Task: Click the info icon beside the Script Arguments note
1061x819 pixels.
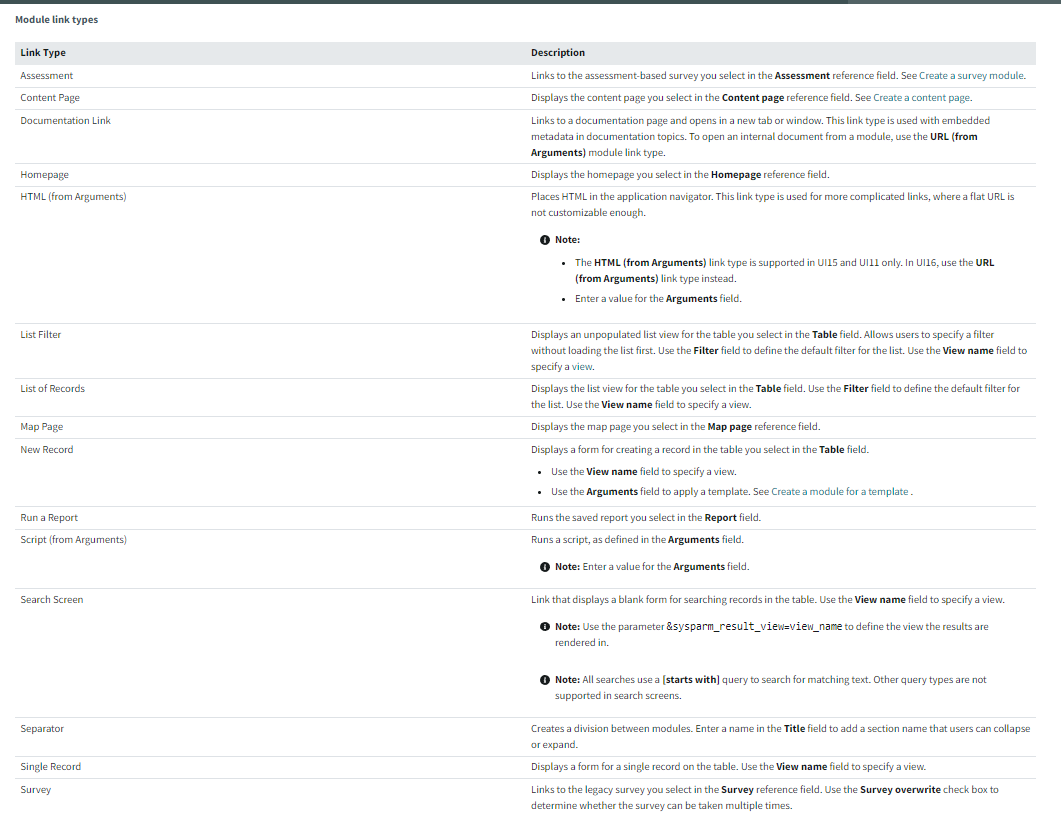Action: tap(545, 567)
